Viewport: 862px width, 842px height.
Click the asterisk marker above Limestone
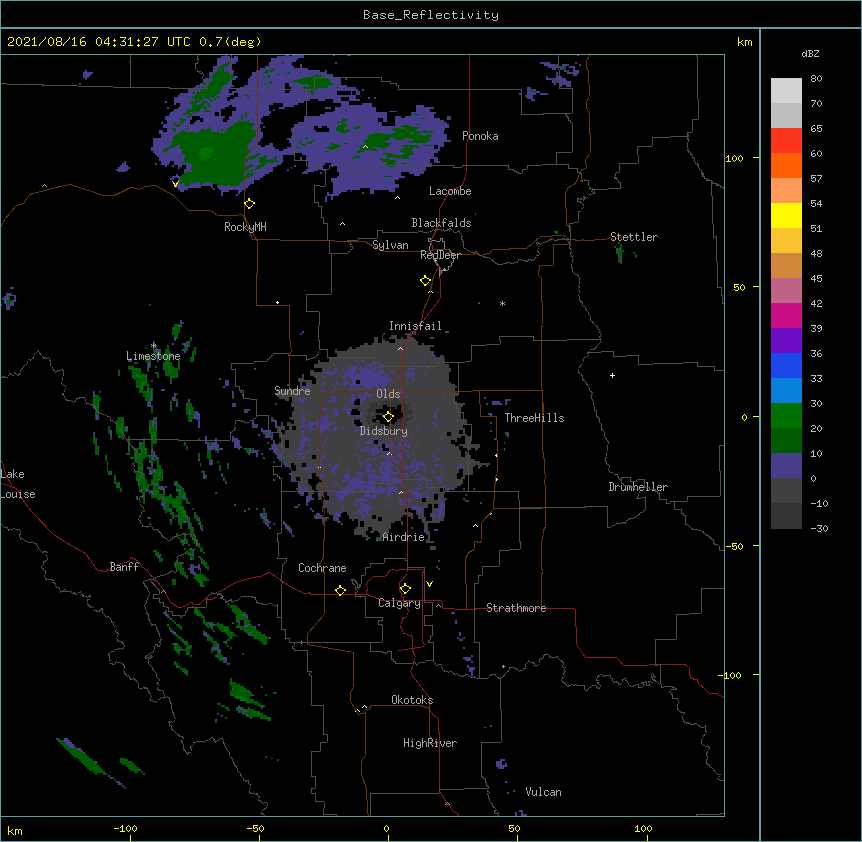tap(154, 346)
